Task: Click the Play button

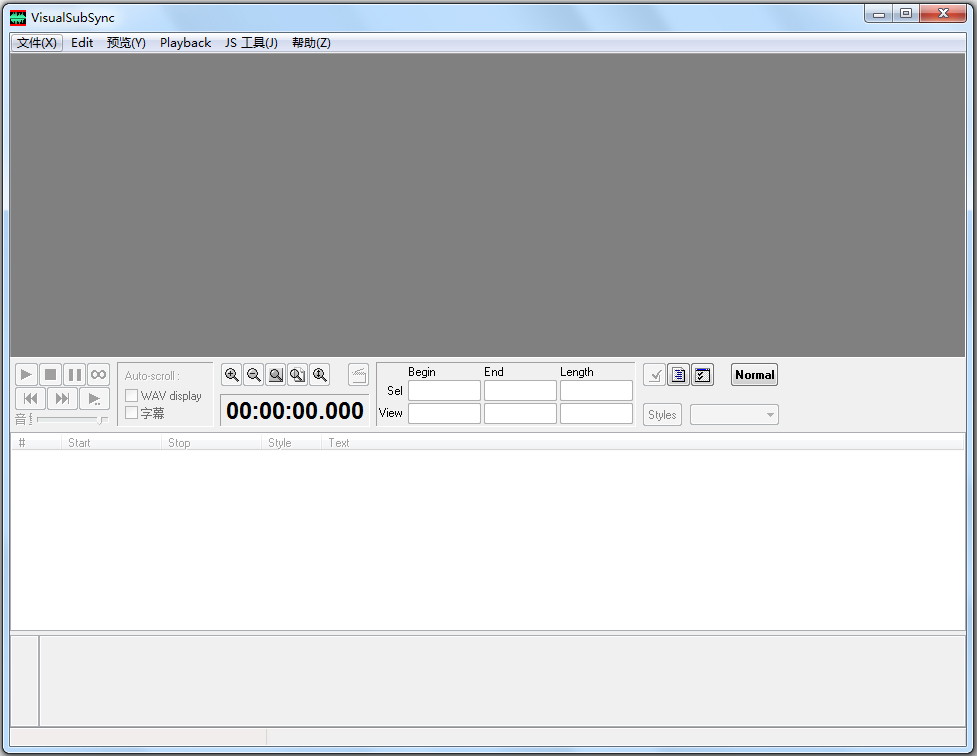Action: click(x=27, y=375)
